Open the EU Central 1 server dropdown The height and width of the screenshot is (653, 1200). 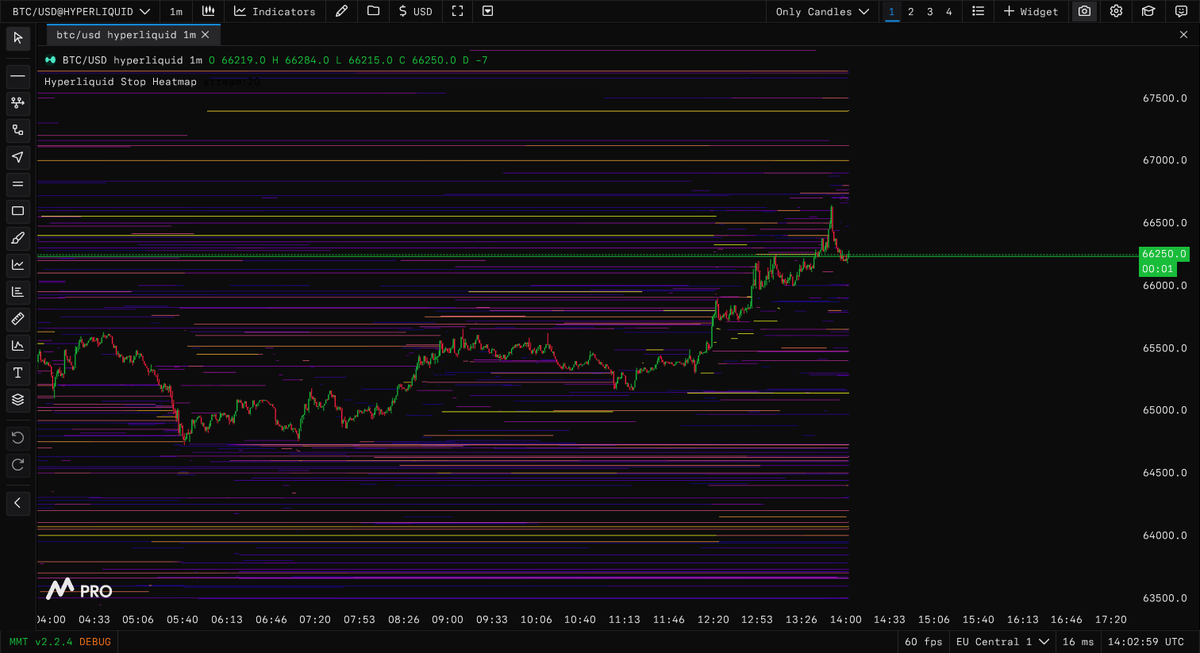point(1004,641)
